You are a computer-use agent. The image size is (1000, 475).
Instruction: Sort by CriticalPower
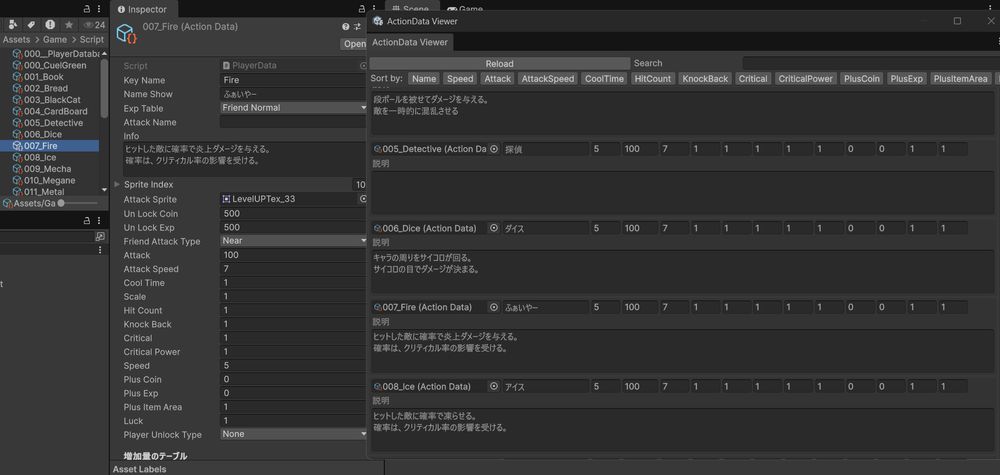[x=805, y=78]
